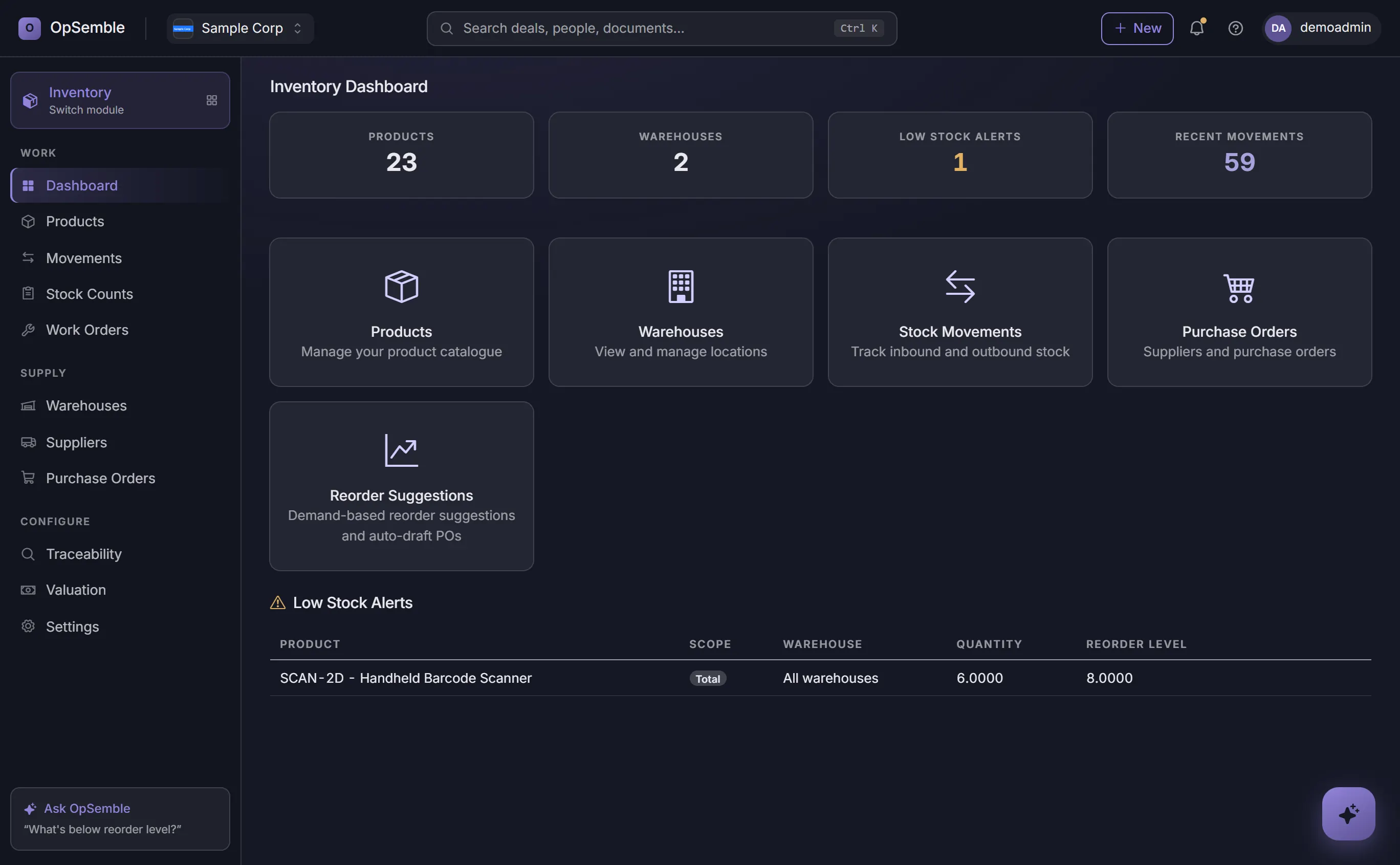
Task: Click the Settings gear icon
Action: point(28,626)
